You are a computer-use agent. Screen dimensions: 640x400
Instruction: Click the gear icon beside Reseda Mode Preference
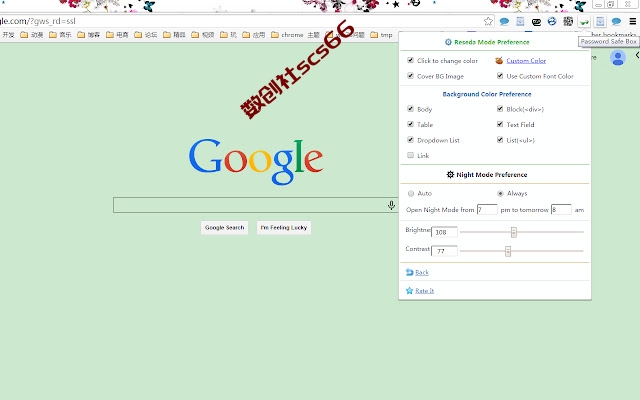point(448,42)
